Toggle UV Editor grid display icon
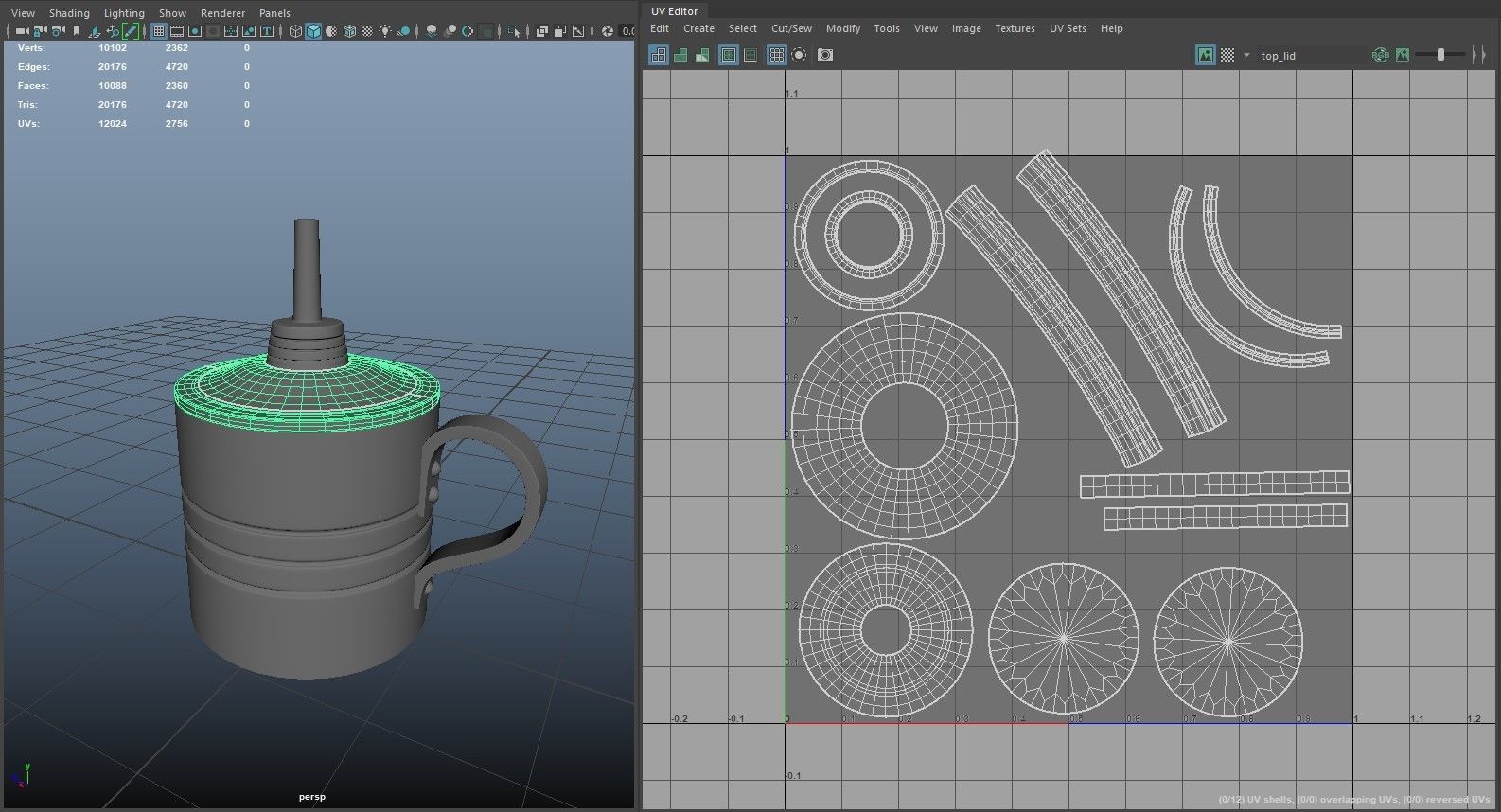The width and height of the screenshot is (1501, 812). 777,55
